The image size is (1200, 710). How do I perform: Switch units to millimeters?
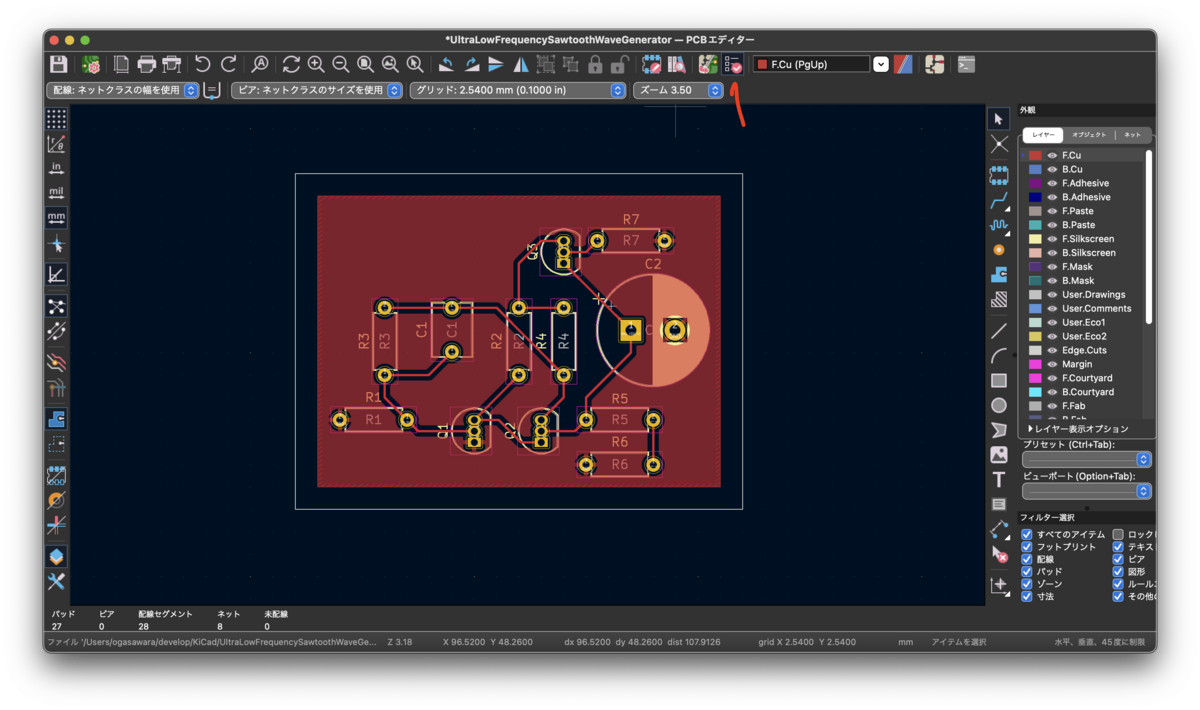pyautogui.click(x=57, y=217)
